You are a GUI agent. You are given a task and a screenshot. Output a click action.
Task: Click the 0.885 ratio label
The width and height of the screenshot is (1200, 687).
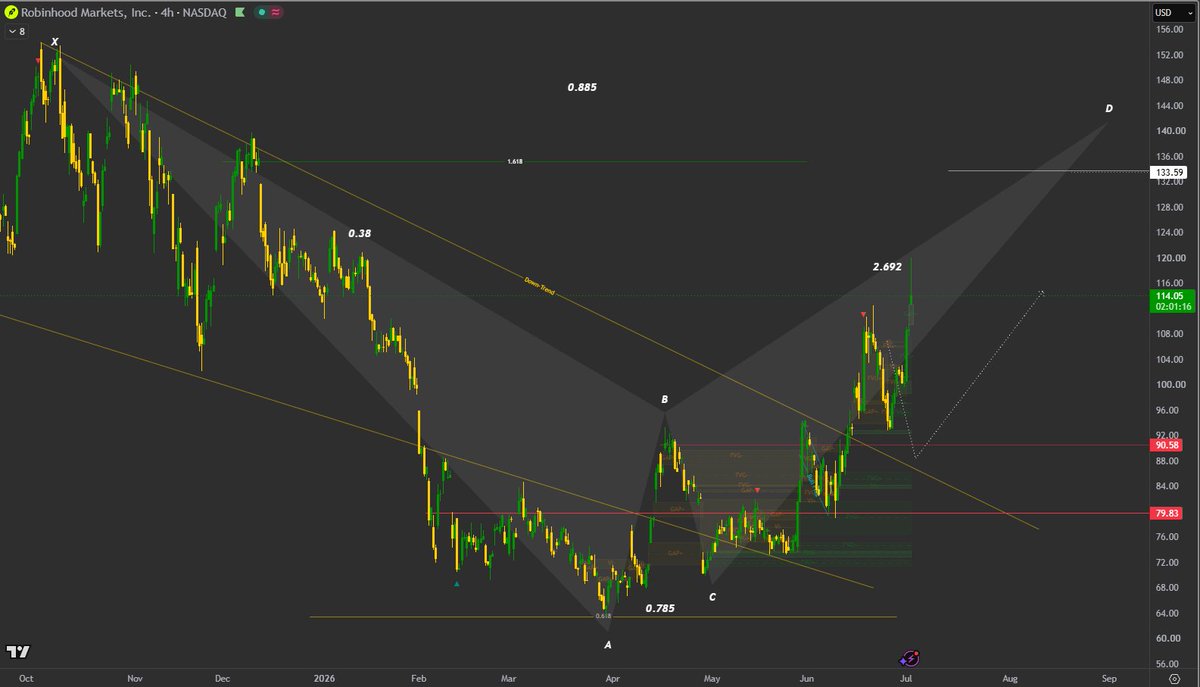click(x=582, y=87)
